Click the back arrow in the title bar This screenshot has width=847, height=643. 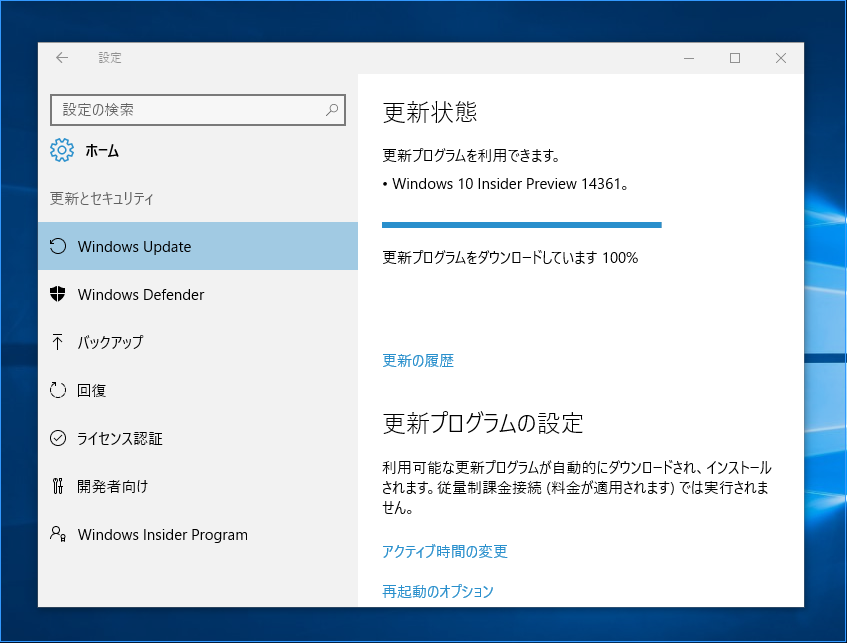point(62,58)
